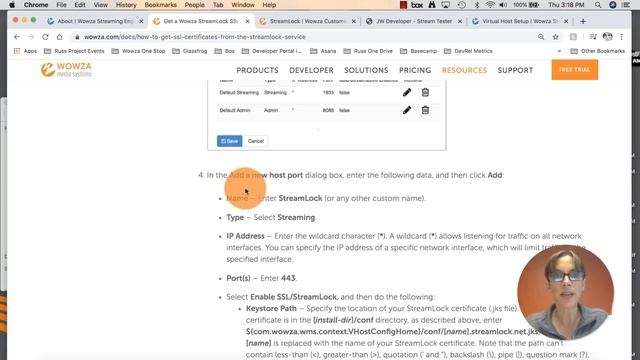Delete the Default Admin host port

pyautogui.click(x=425, y=110)
